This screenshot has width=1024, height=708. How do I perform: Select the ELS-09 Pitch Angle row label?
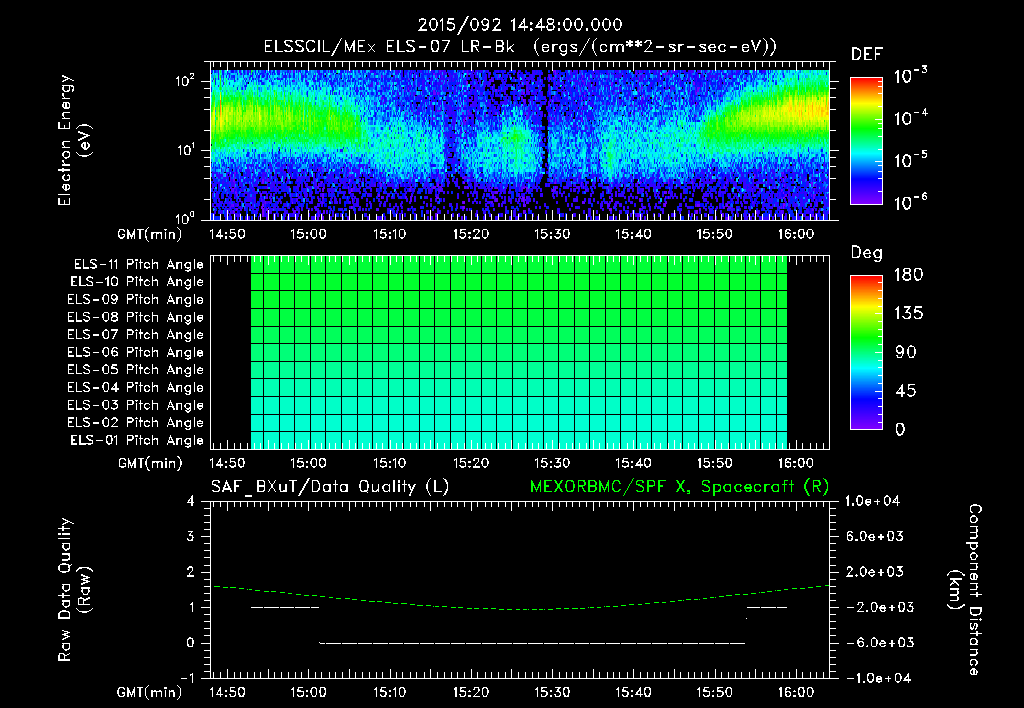pos(136,300)
